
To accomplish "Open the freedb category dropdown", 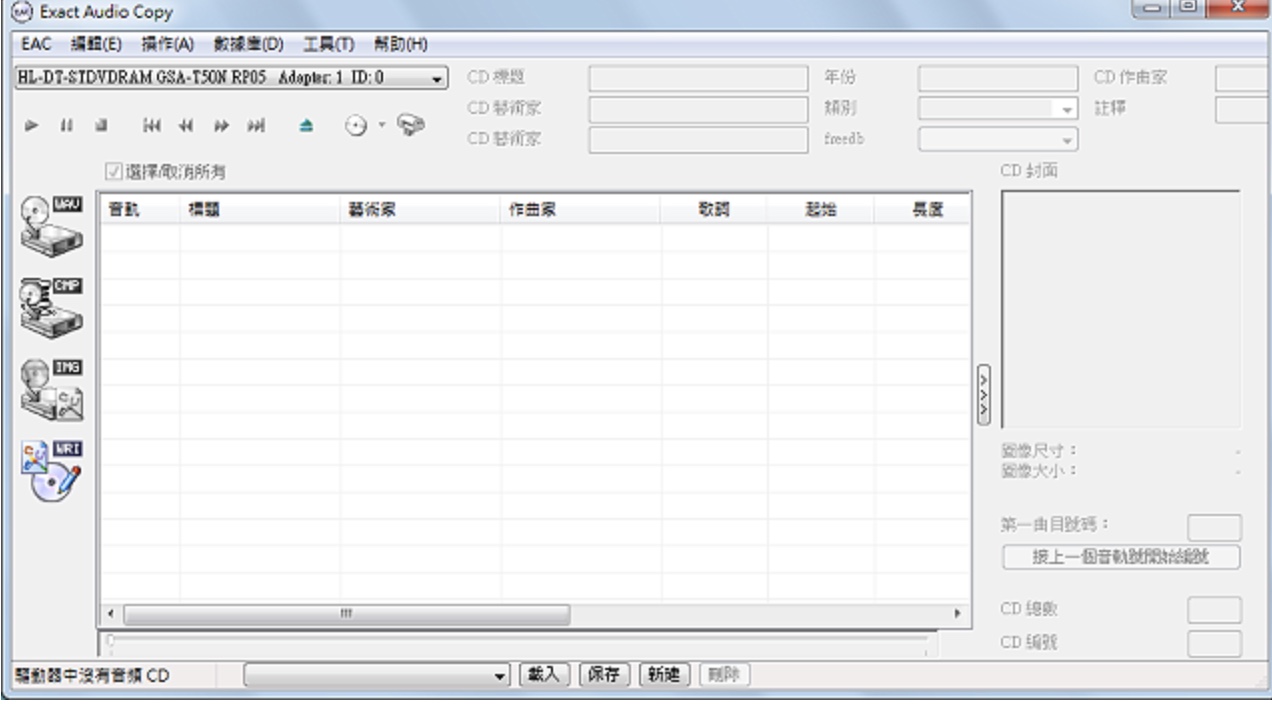I will pos(1068,141).
